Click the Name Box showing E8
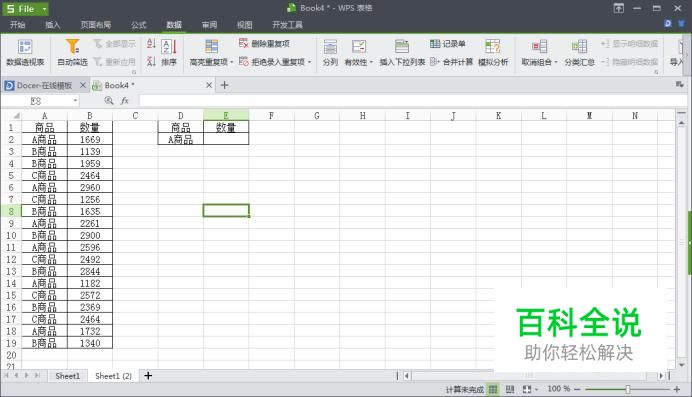Image resolution: width=692 pixels, height=397 pixels. click(x=36, y=101)
